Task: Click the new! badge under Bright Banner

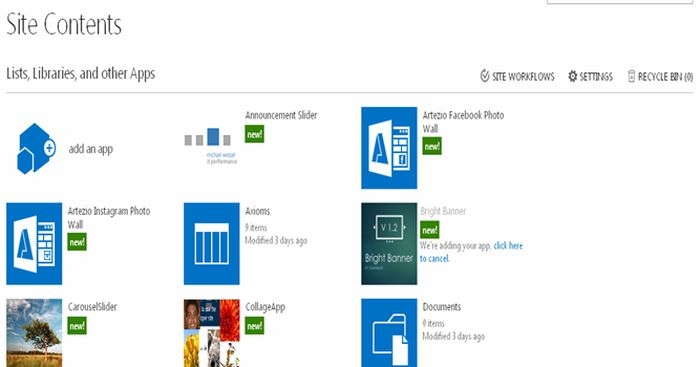Action: coord(430,230)
